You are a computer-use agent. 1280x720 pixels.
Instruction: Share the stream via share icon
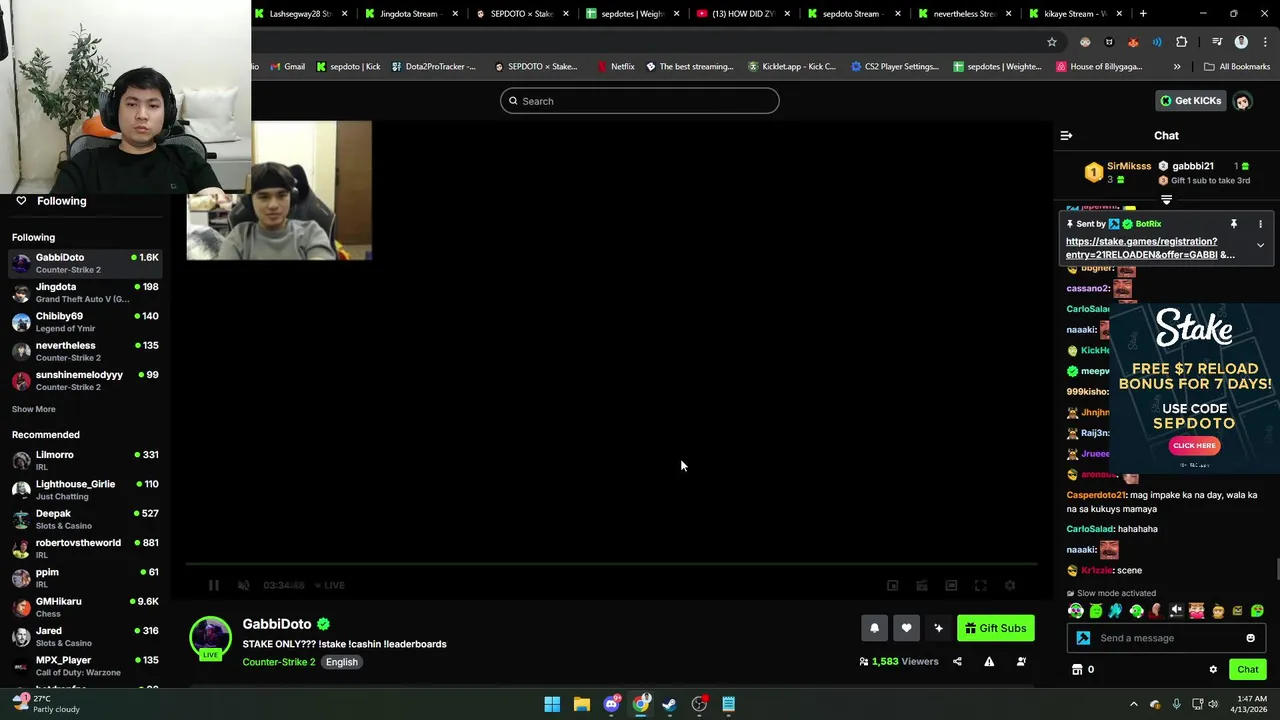pos(957,661)
